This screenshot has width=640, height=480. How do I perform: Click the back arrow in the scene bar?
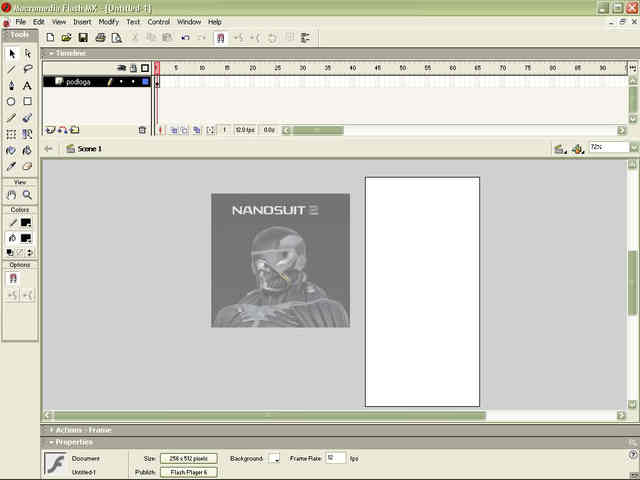pyautogui.click(x=48, y=149)
